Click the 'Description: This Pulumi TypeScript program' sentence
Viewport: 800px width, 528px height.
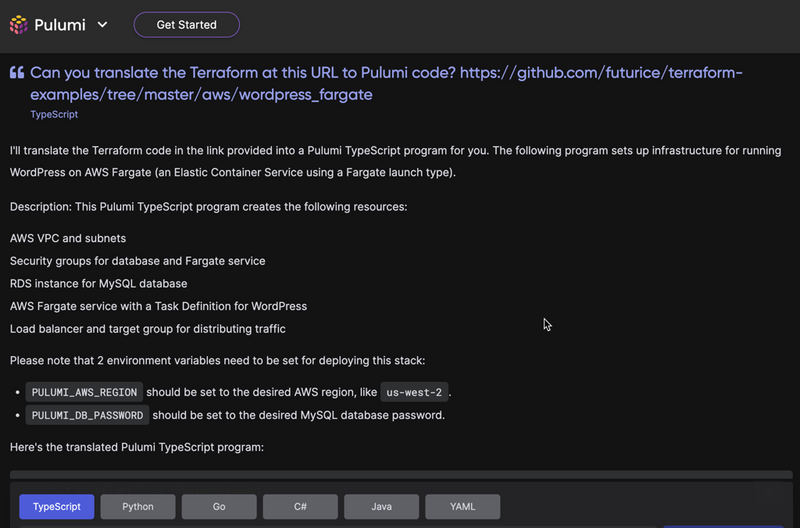[209, 207]
